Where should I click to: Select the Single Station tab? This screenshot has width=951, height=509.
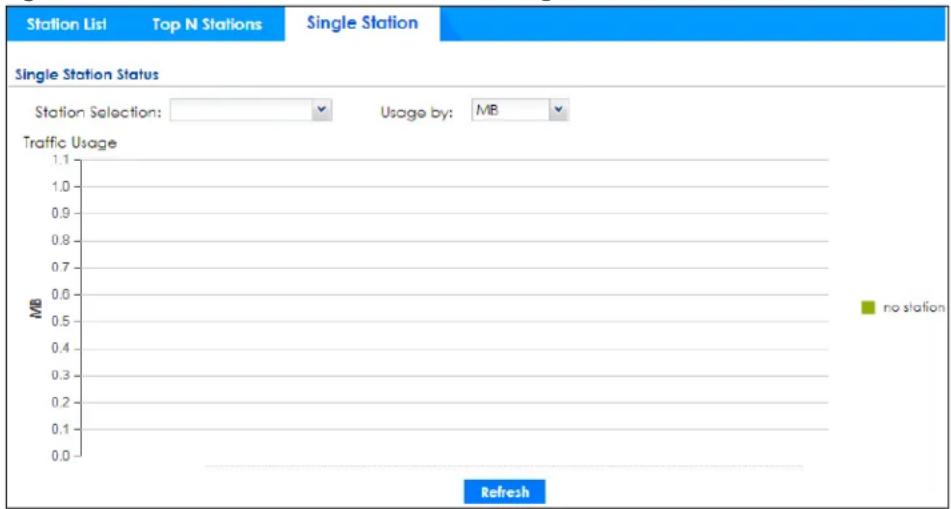point(362,23)
